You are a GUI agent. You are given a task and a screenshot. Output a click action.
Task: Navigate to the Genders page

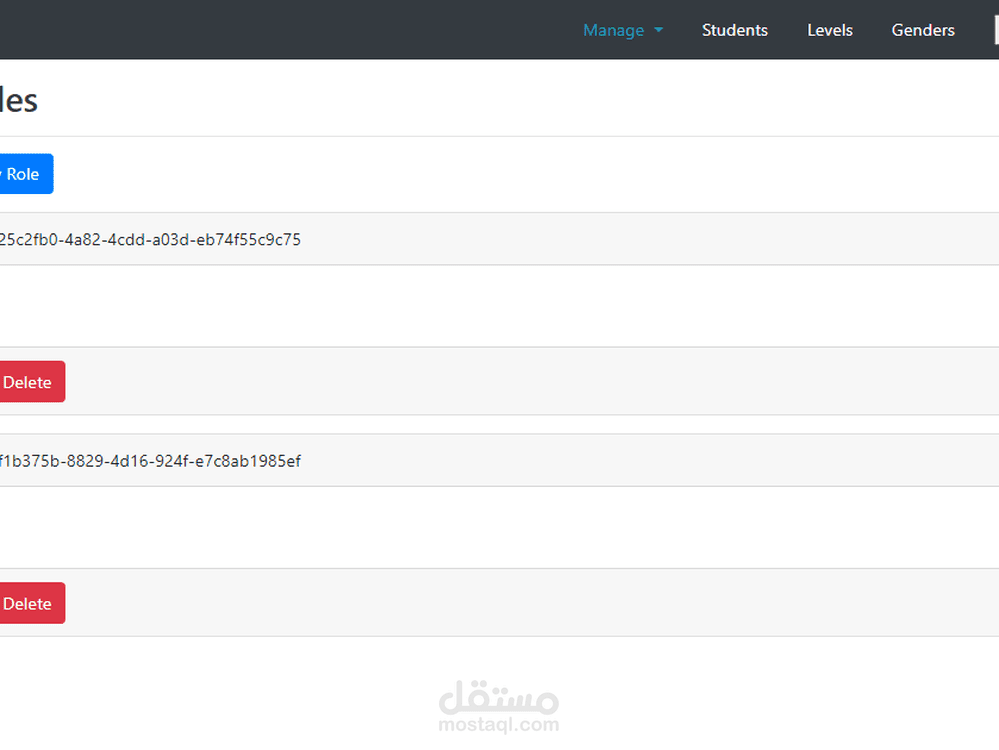point(923,30)
